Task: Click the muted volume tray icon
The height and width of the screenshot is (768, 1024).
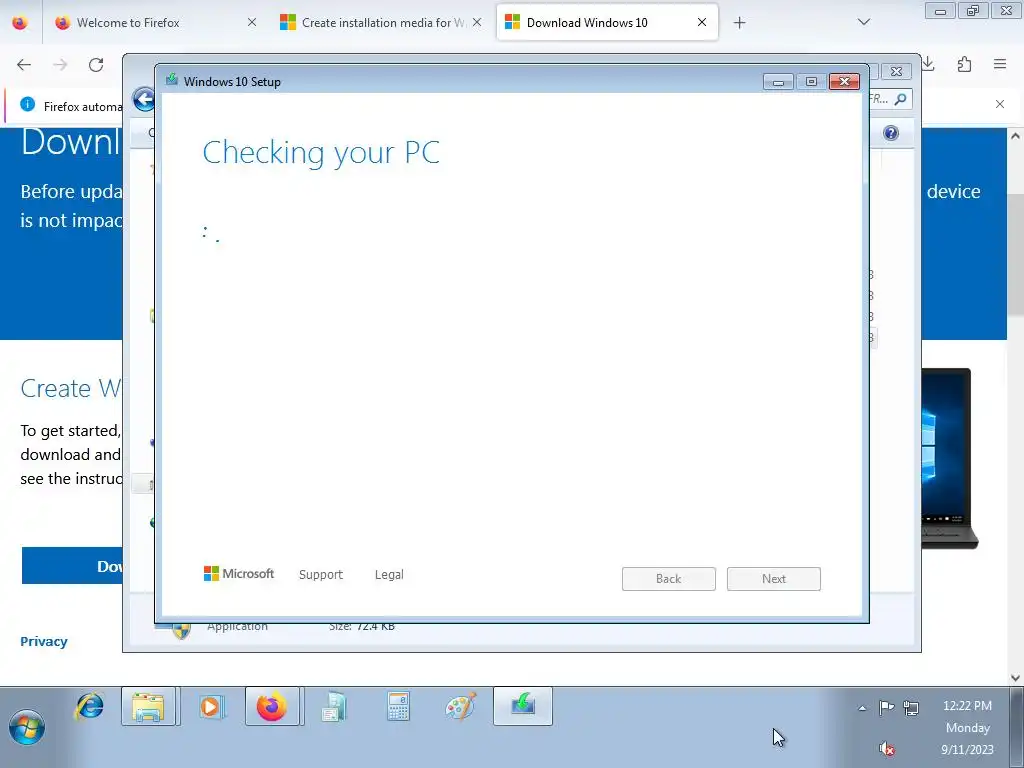Action: tap(886, 748)
